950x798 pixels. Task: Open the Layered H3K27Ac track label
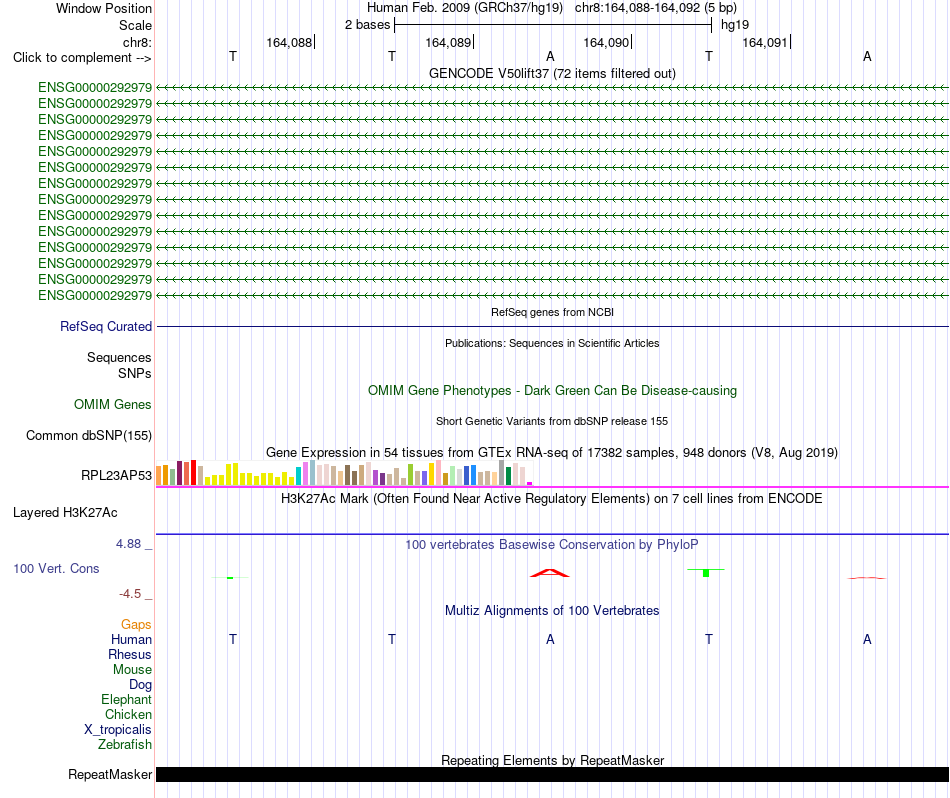[x=65, y=513]
